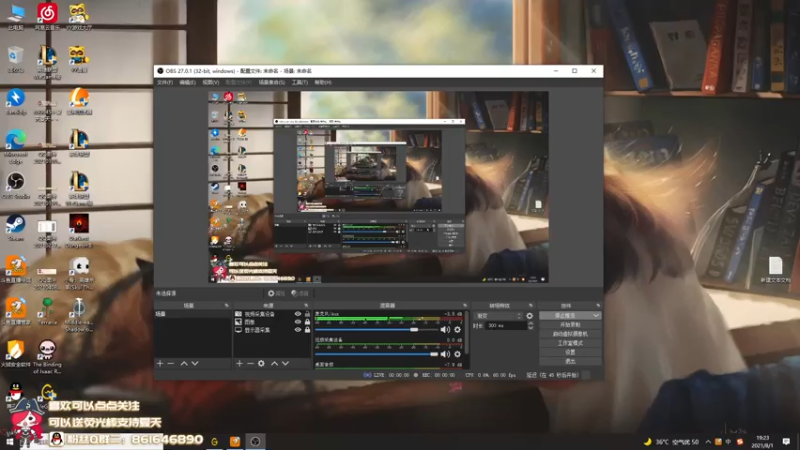The height and width of the screenshot is (450, 800).
Task: Remove selected source with minus icon
Action: click(250, 363)
